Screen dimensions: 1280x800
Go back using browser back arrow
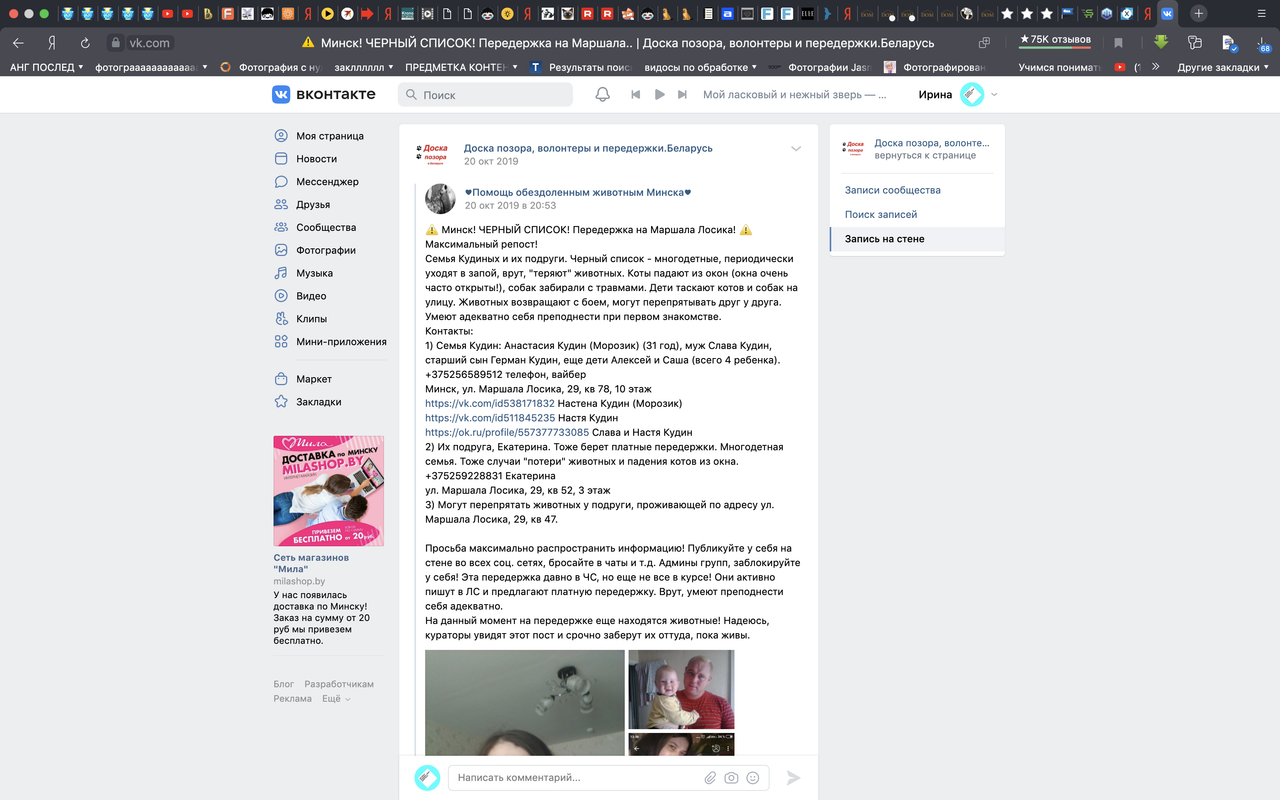[x=19, y=43]
